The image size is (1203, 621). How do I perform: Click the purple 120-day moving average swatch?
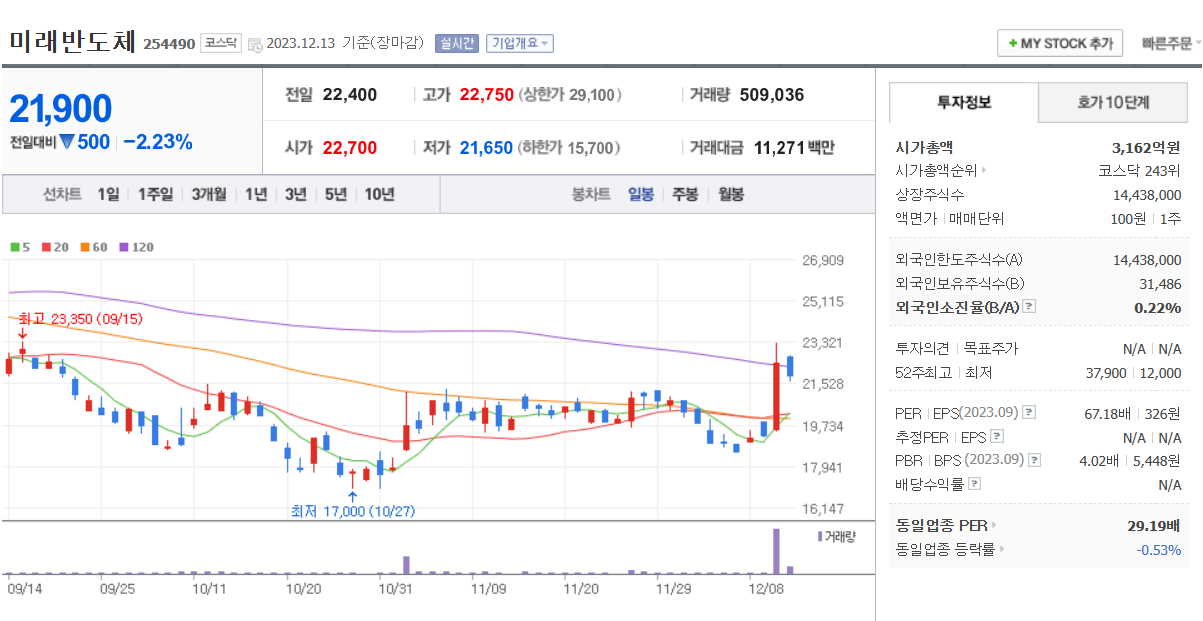[123, 247]
